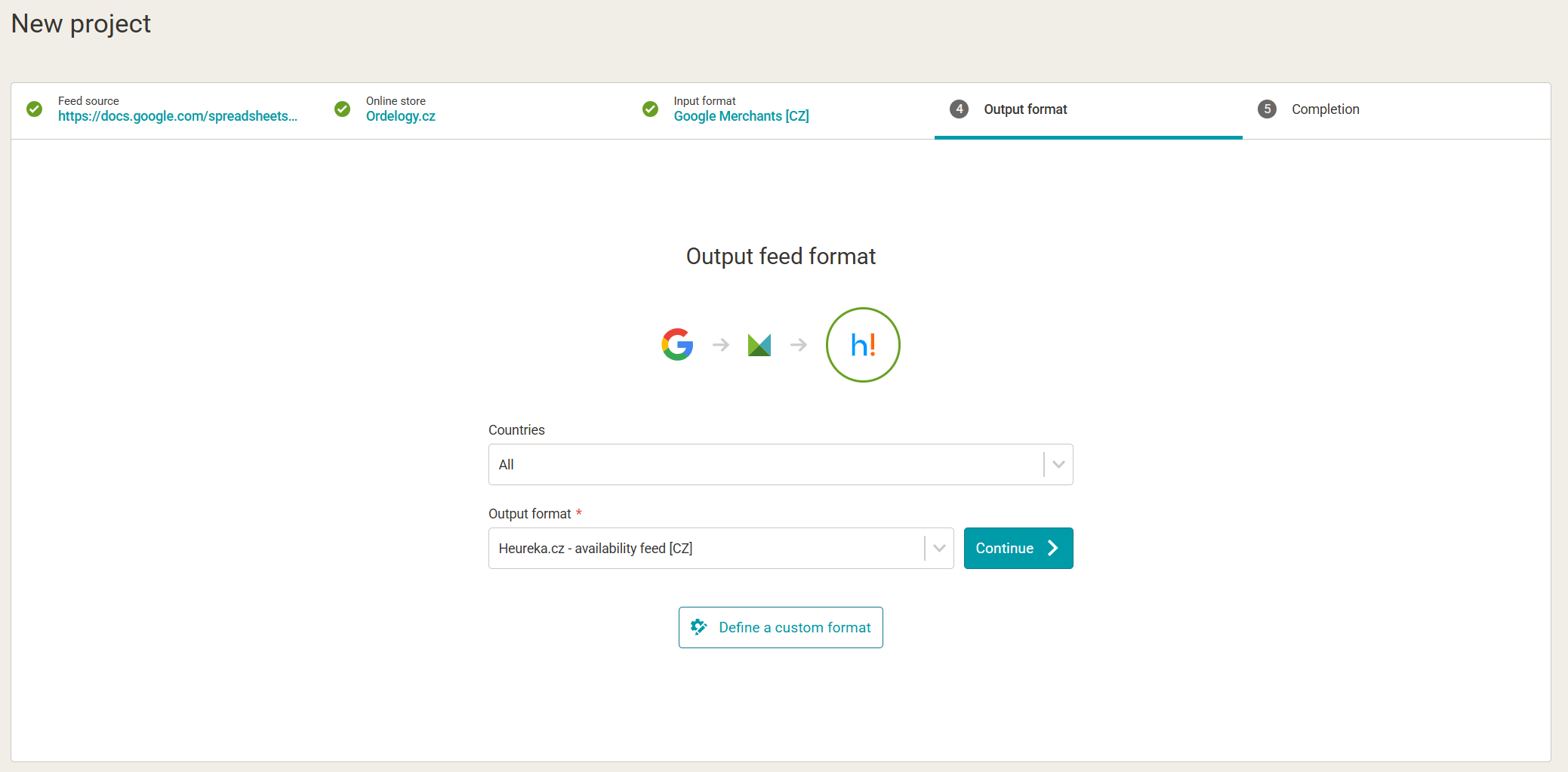
Task: Click the Heureka h! circle logo
Action: [x=863, y=345]
